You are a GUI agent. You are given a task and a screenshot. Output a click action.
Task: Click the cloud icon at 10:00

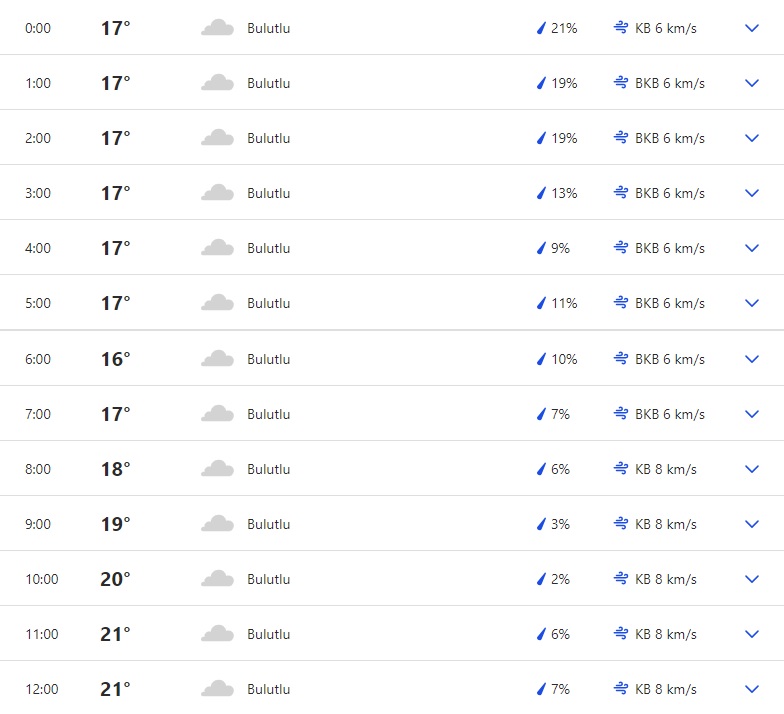(217, 579)
